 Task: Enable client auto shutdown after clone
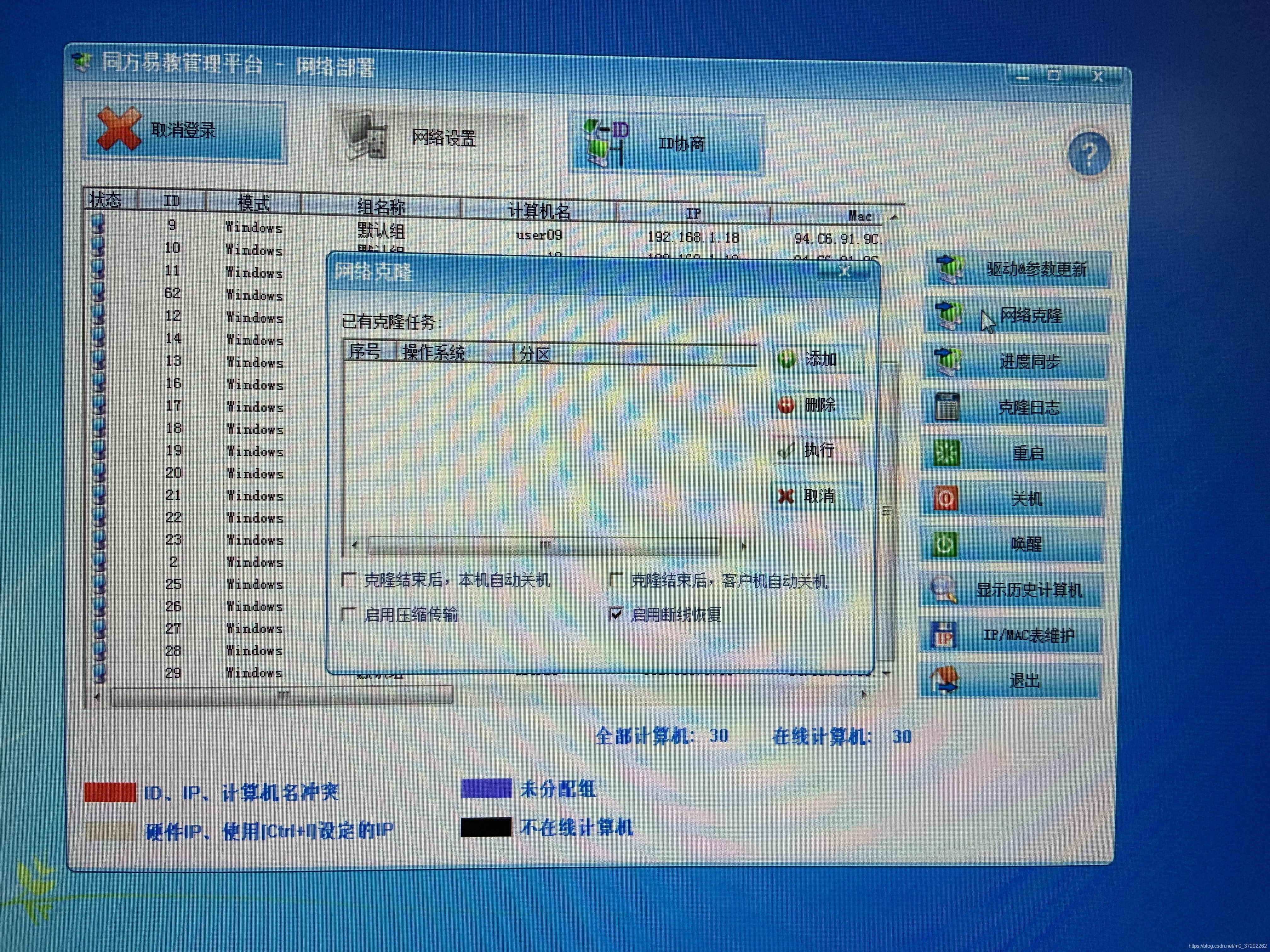click(615, 580)
